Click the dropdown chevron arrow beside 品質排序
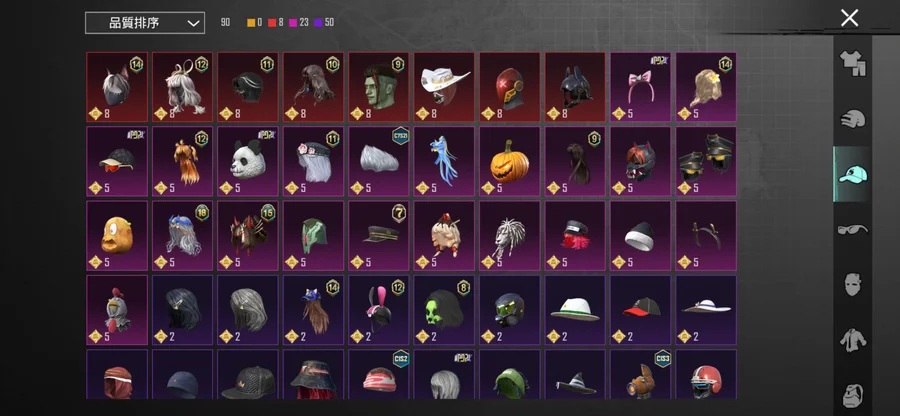Image resolution: width=900 pixels, height=416 pixels. click(x=193, y=24)
